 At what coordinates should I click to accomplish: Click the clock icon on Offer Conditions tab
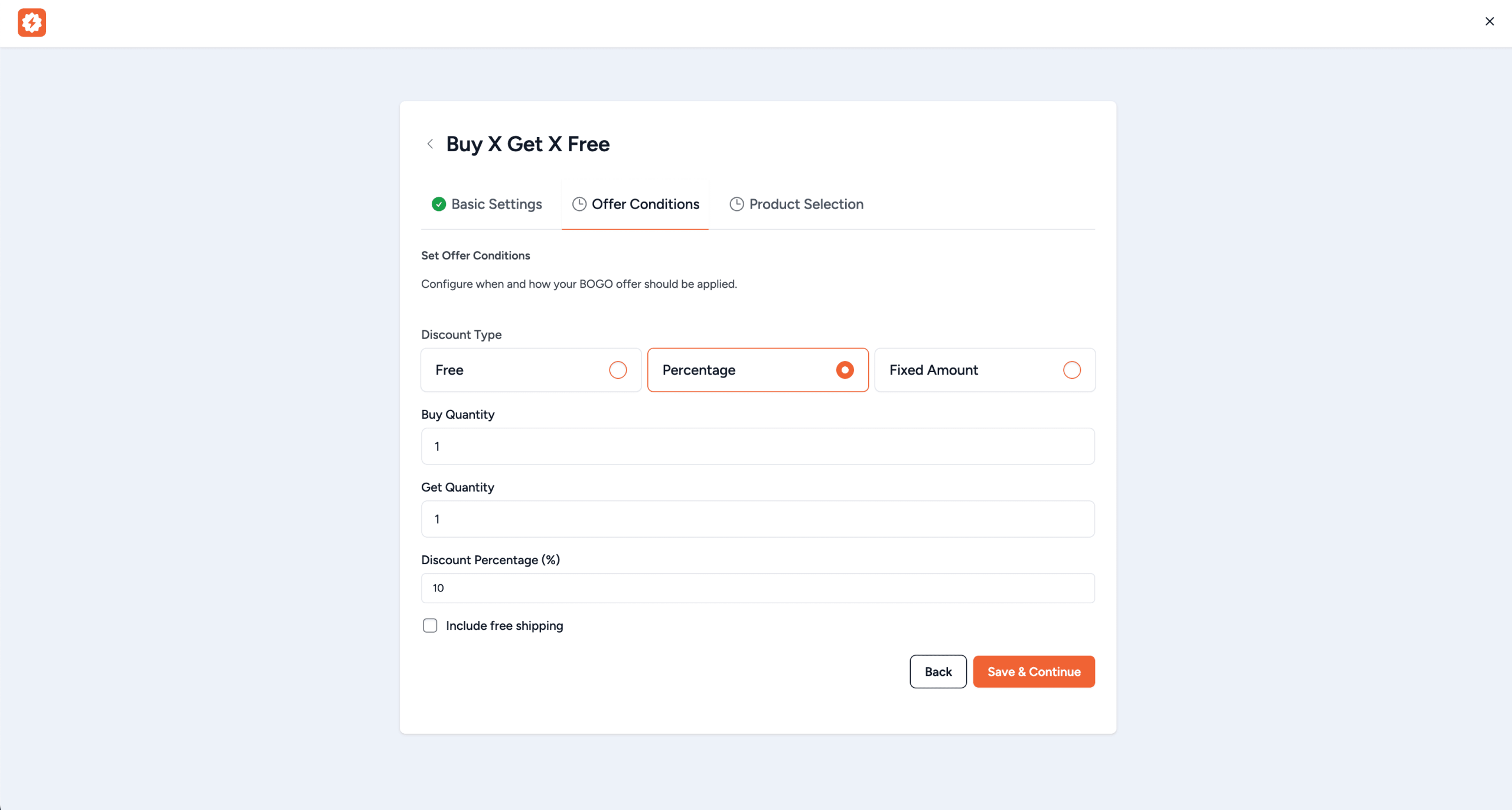pos(579,204)
